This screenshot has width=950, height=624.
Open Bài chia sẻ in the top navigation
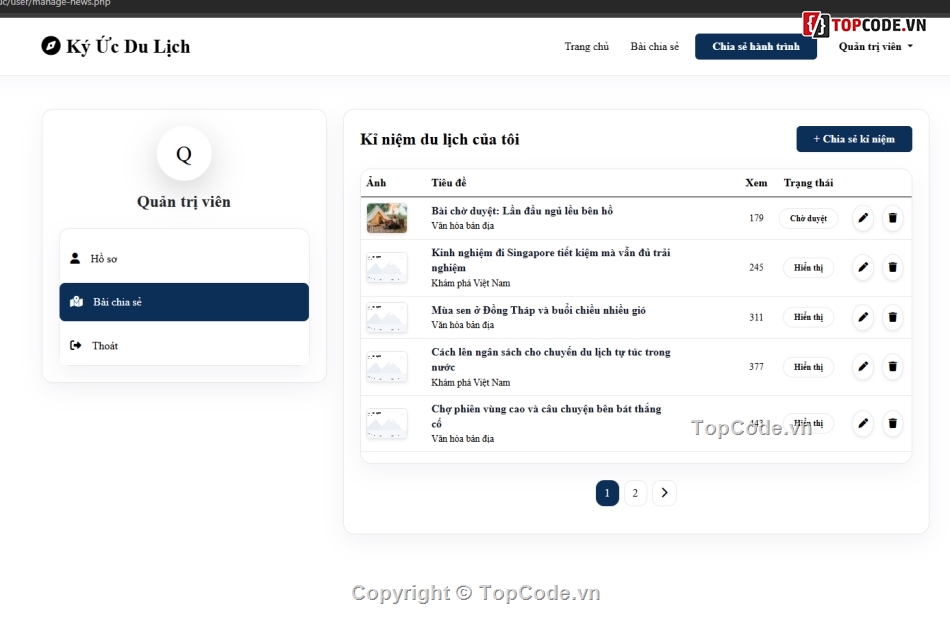point(654,47)
